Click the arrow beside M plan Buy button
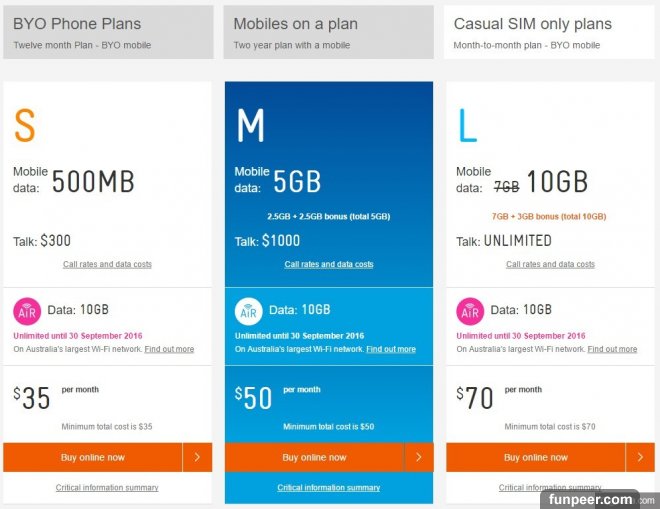Image resolution: width=660 pixels, height=509 pixels. point(418,457)
